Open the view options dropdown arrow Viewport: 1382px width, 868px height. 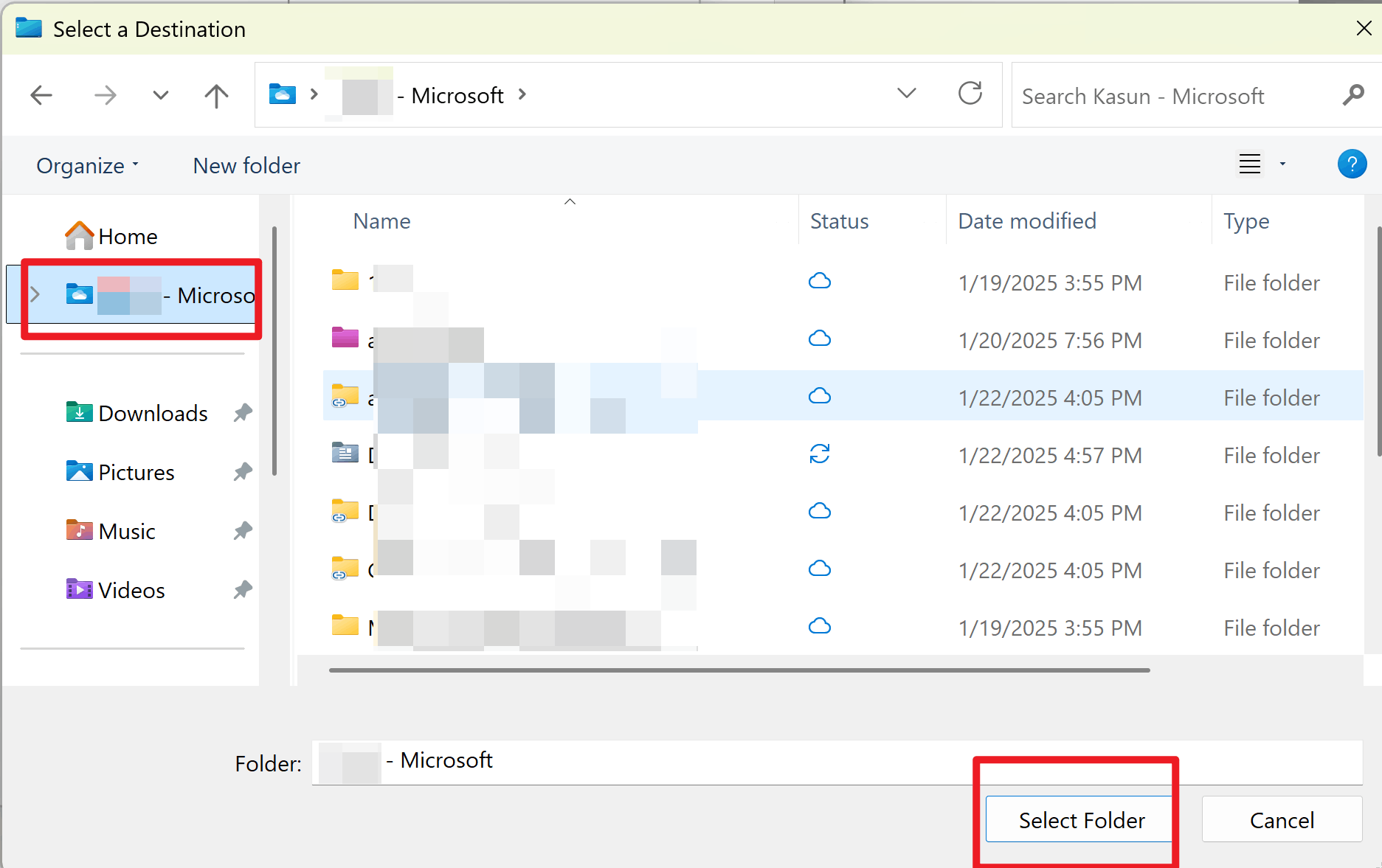pyautogui.click(x=1282, y=164)
